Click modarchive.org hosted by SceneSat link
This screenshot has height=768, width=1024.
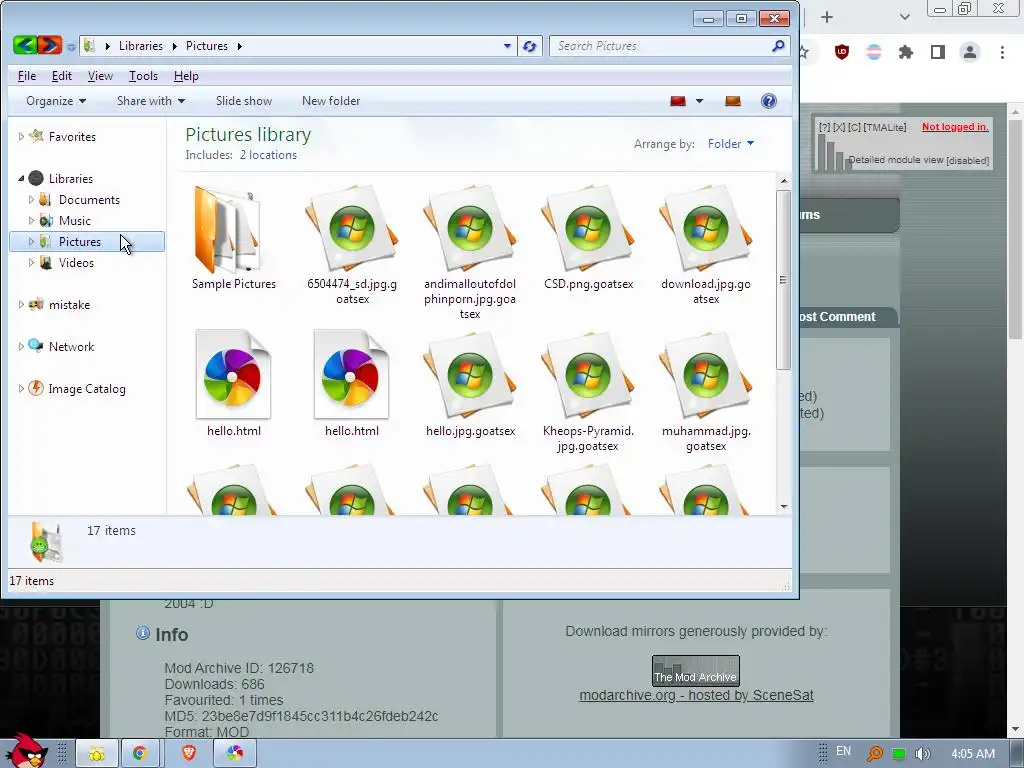coord(696,696)
